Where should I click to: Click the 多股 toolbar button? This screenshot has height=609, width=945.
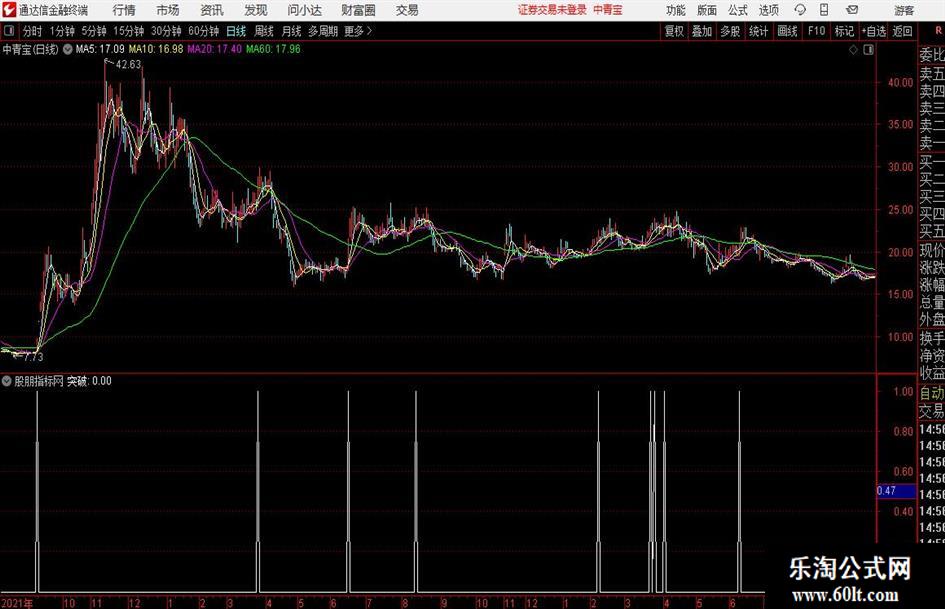[730, 31]
